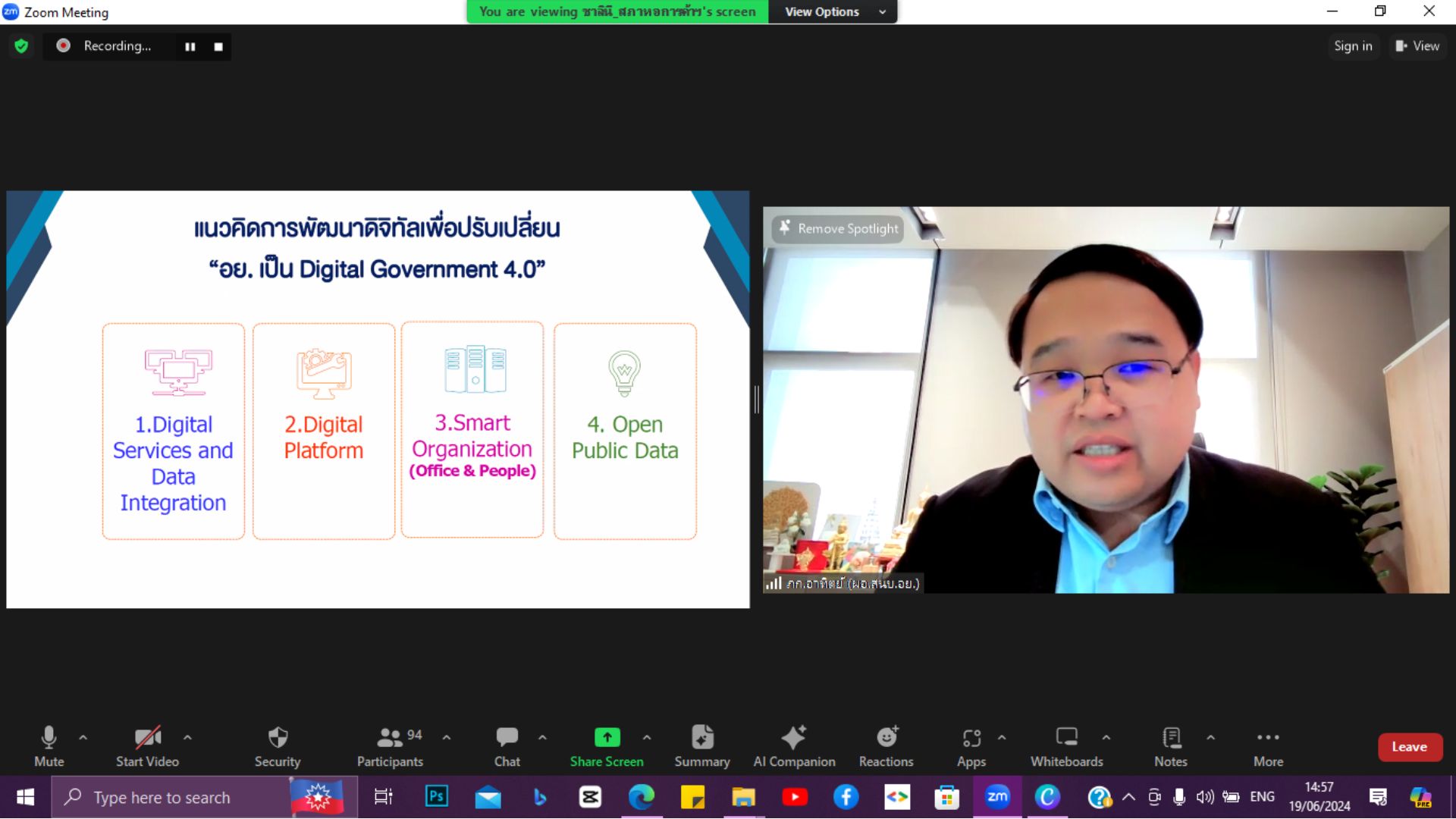Open Reactions emoji menu
Screen dimensions: 1456x819
[886, 738]
